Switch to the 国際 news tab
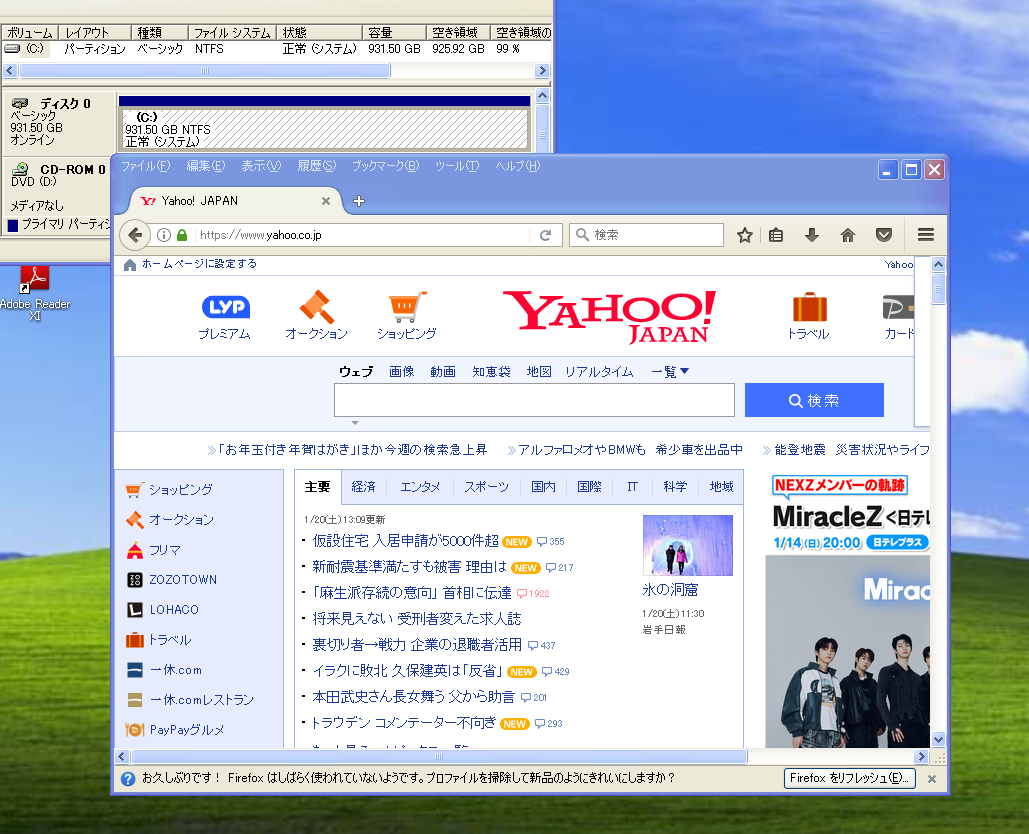This screenshot has height=834, width=1029. pos(589,487)
